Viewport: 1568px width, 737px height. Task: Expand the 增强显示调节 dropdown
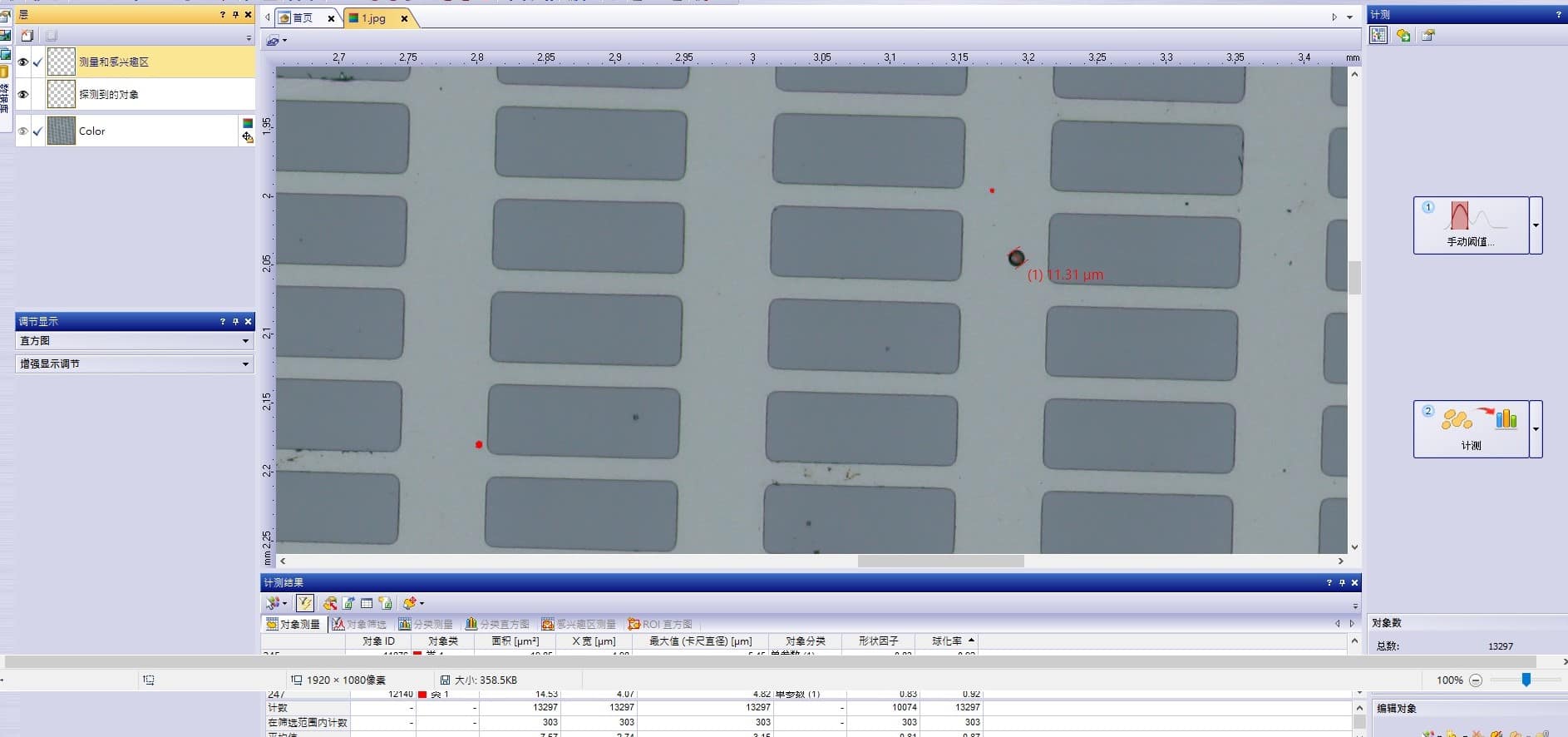pos(245,364)
